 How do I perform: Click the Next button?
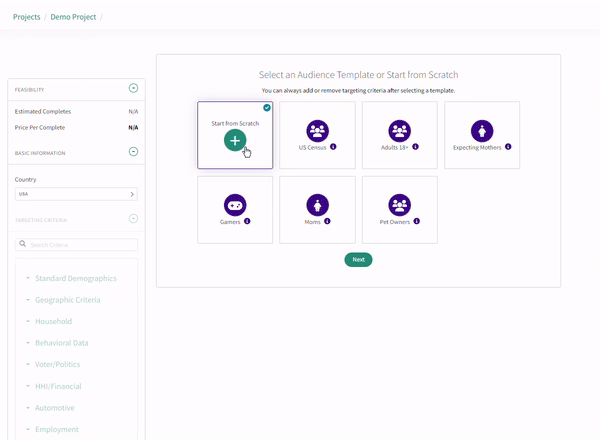click(x=358, y=259)
